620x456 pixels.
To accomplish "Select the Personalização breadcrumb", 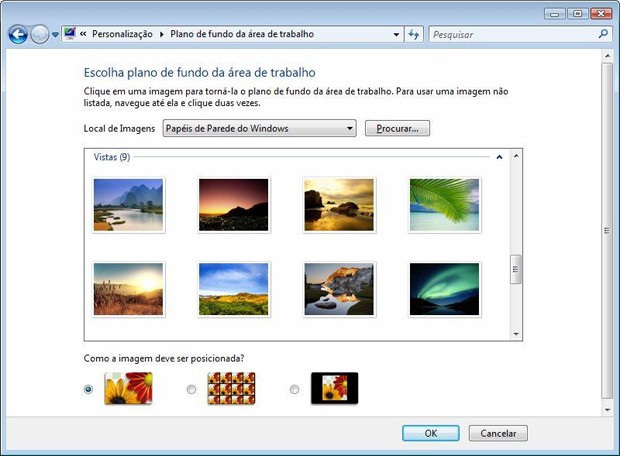I will click(x=122, y=34).
